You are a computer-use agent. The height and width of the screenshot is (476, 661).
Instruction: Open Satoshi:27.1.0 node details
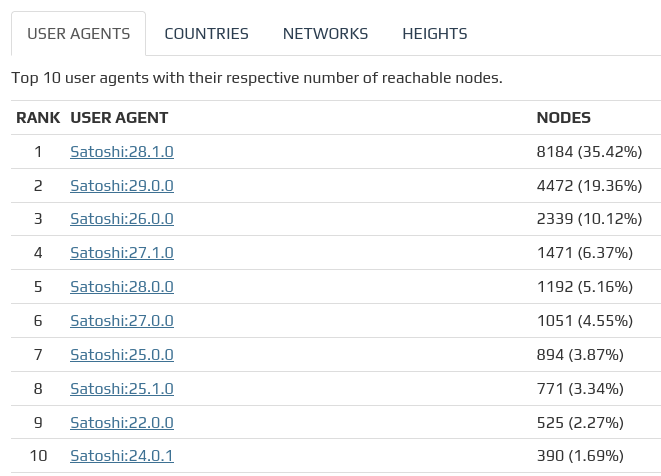[x=122, y=253]
